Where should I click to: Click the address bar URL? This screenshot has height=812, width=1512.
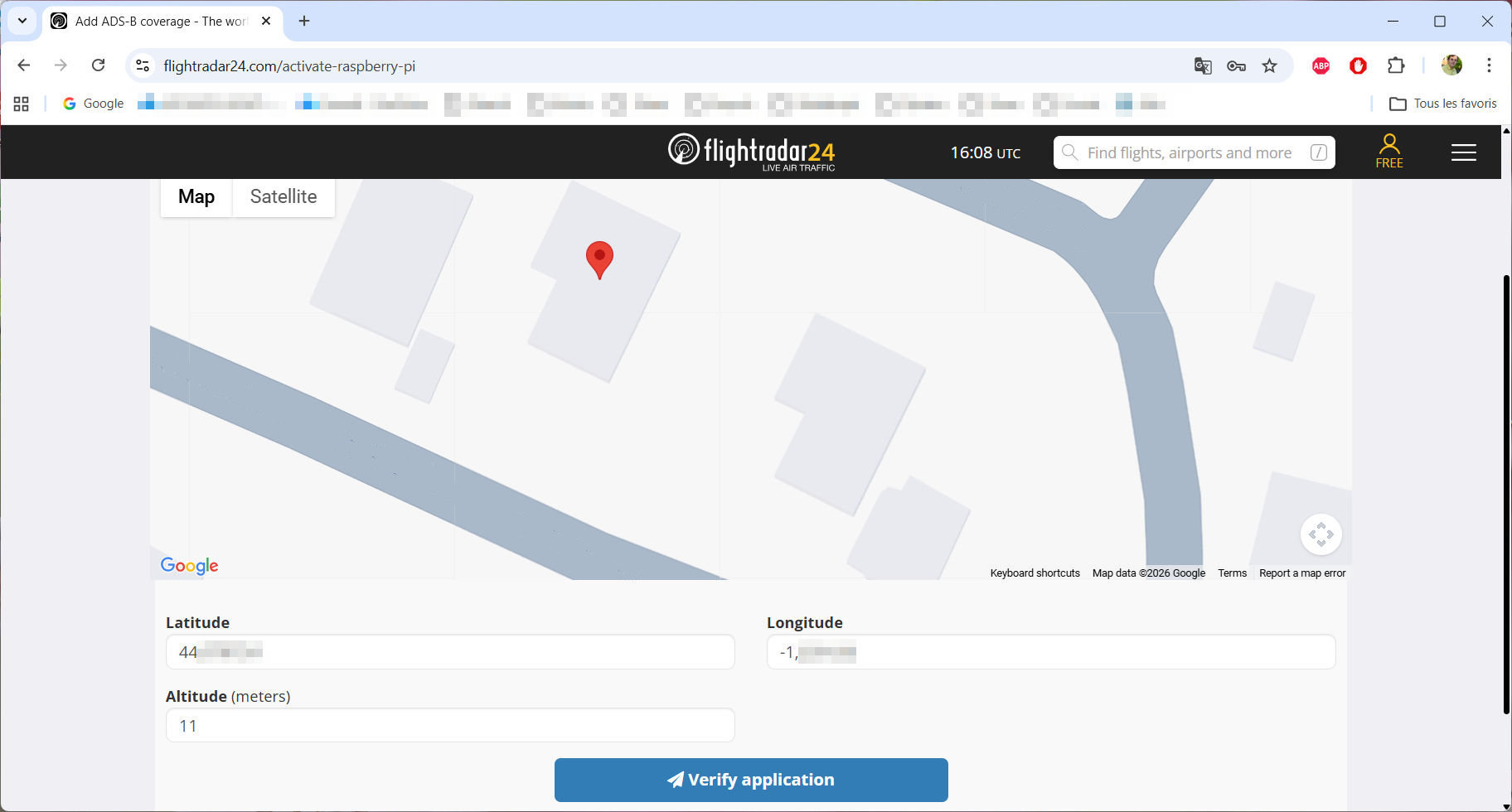point(289,65)
